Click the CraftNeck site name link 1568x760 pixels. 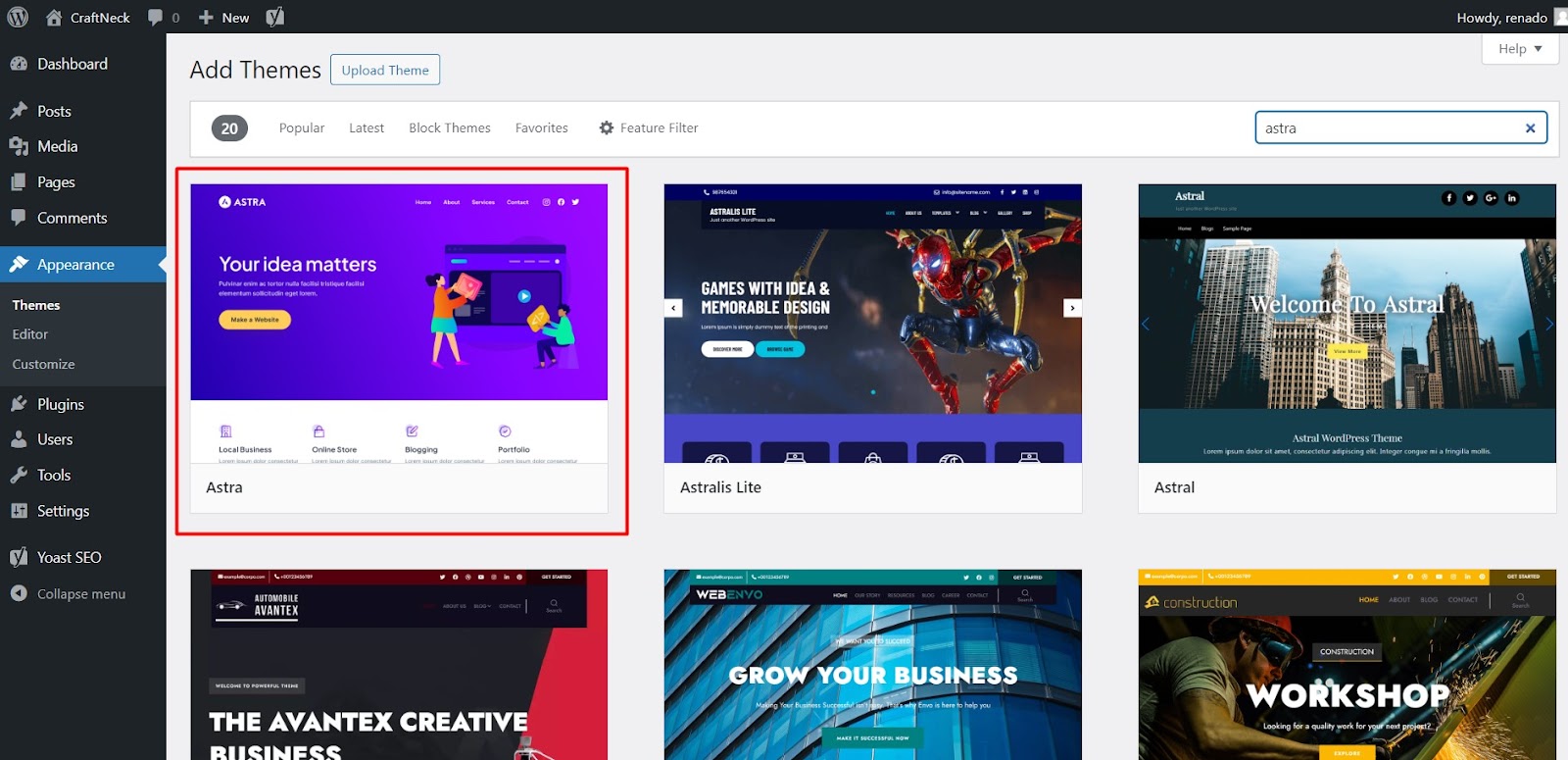tap(100, 18)
